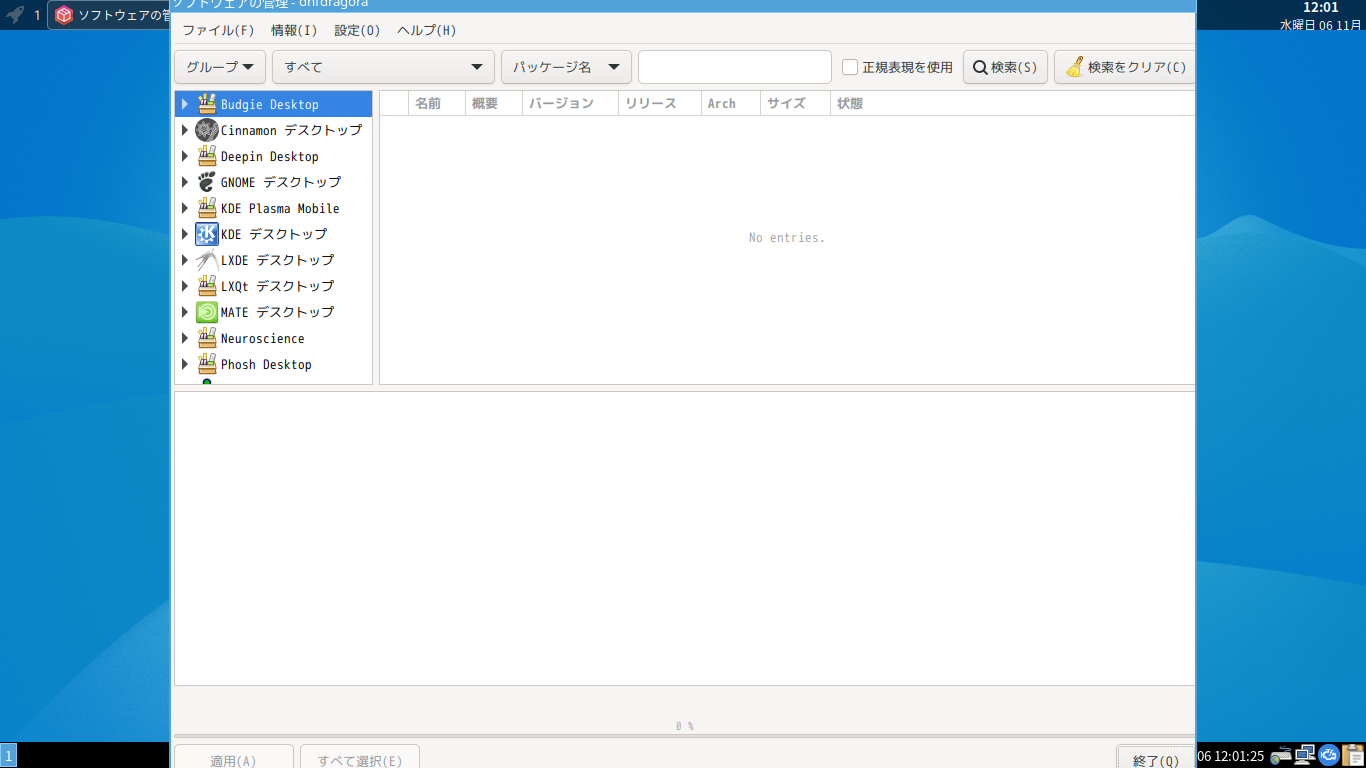
Task: Click the Neuroscience group icon
Action: click(207, 338)
